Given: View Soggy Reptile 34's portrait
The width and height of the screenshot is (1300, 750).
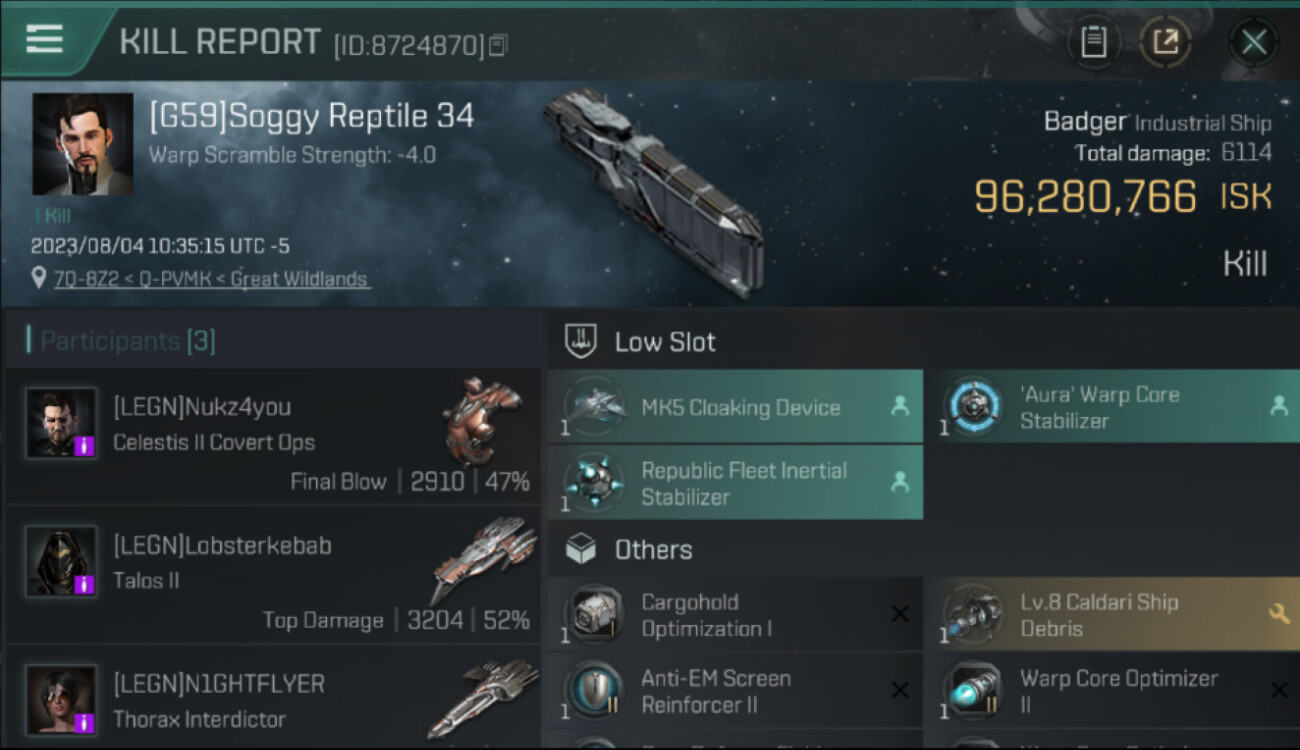Looking at the screenshot, I should point(82,144).
